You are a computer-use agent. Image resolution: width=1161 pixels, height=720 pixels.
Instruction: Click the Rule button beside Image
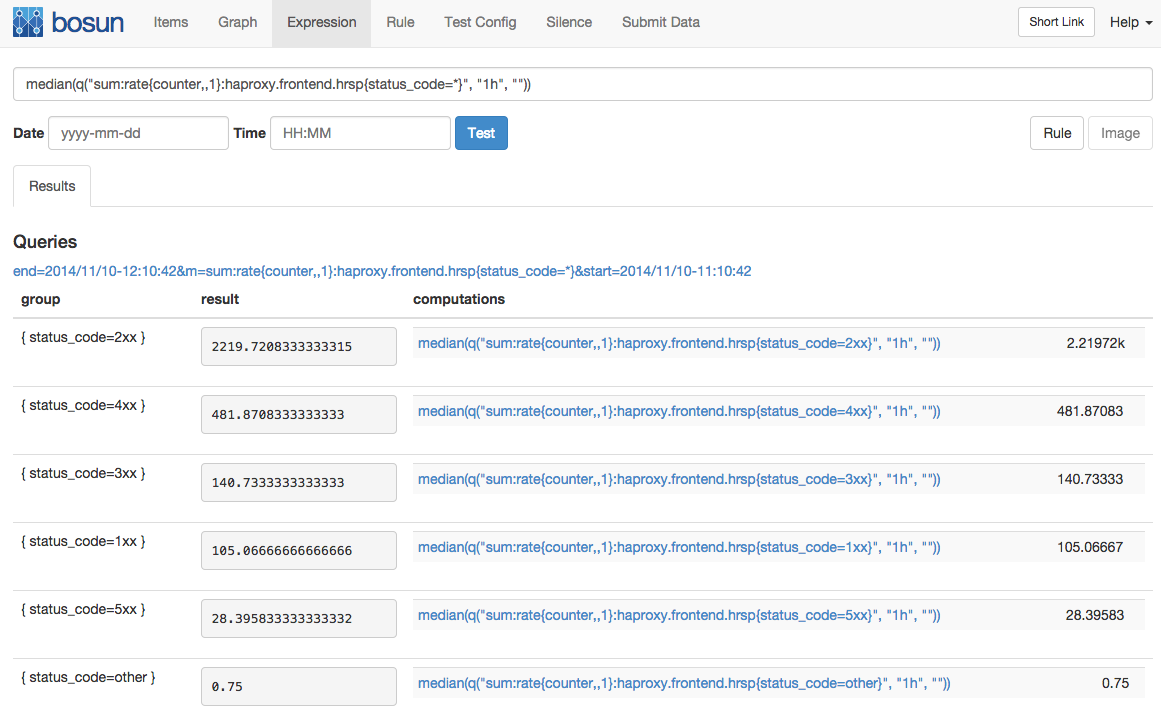[1057, 133]
